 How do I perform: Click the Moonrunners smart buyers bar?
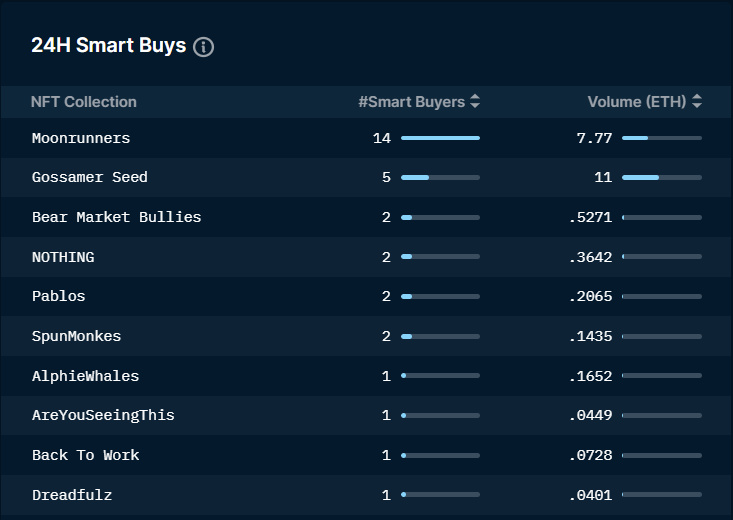[x=440, y=138]
